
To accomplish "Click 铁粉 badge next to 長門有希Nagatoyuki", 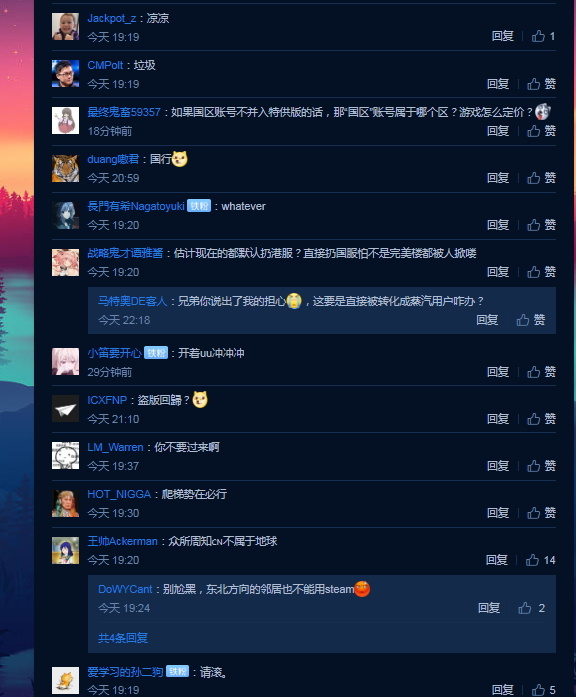I will (199, 206).
